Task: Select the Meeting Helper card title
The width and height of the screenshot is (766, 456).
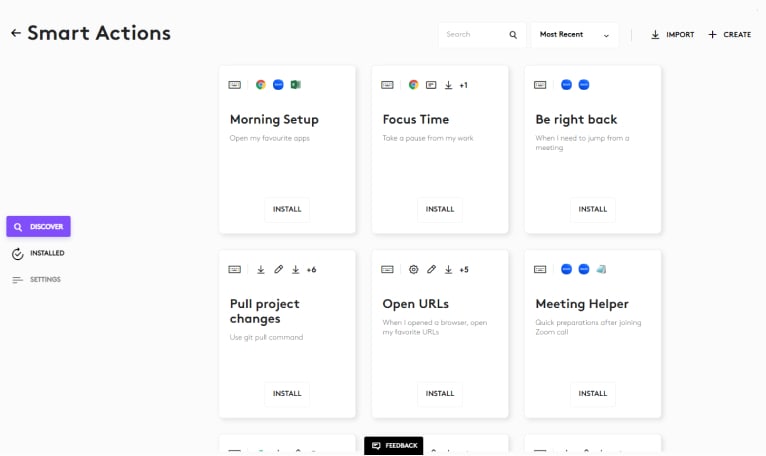Action: 582,304
